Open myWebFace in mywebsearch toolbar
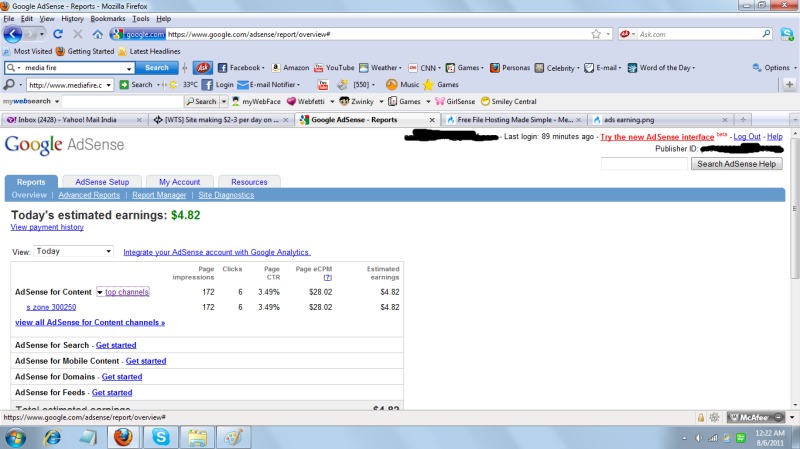 [x=256, y=102]
